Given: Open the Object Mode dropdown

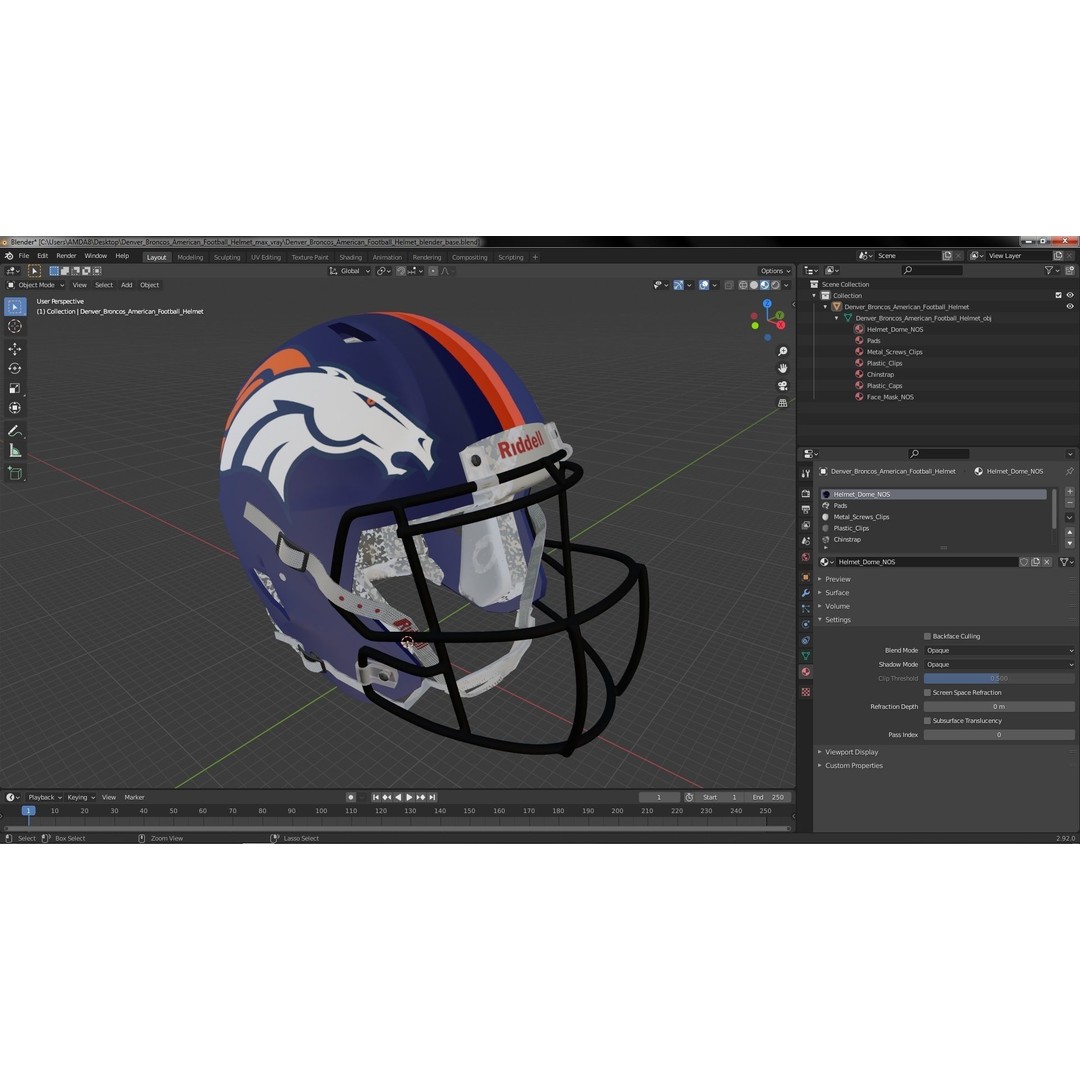Looking at the screenshot, I should click(36, 285).
